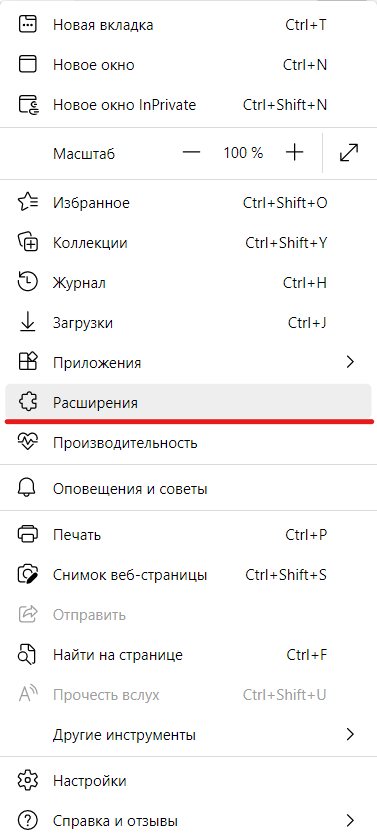The height and width of the screenshot is (838, 377).
Task: Expand the Другие инструменты submenu arrow
Action: [350, 734]
